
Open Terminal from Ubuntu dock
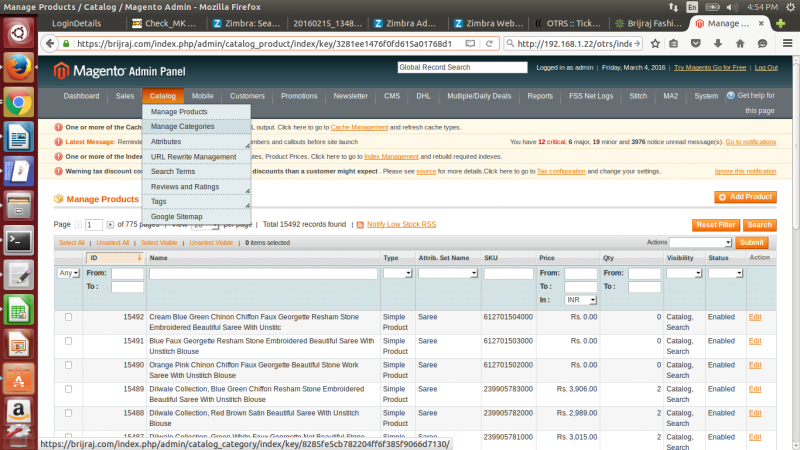point(18,241)
